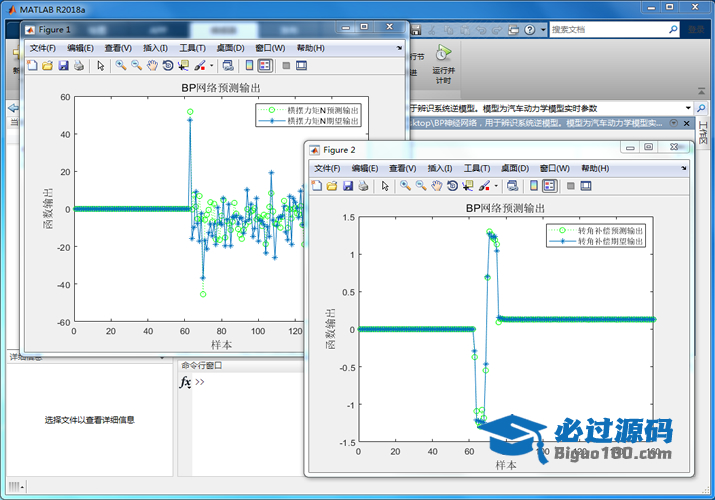The image size is (715, 500).
Task: Click 登录 sign-in link in MATLAB
Action: tap(695, 30)
